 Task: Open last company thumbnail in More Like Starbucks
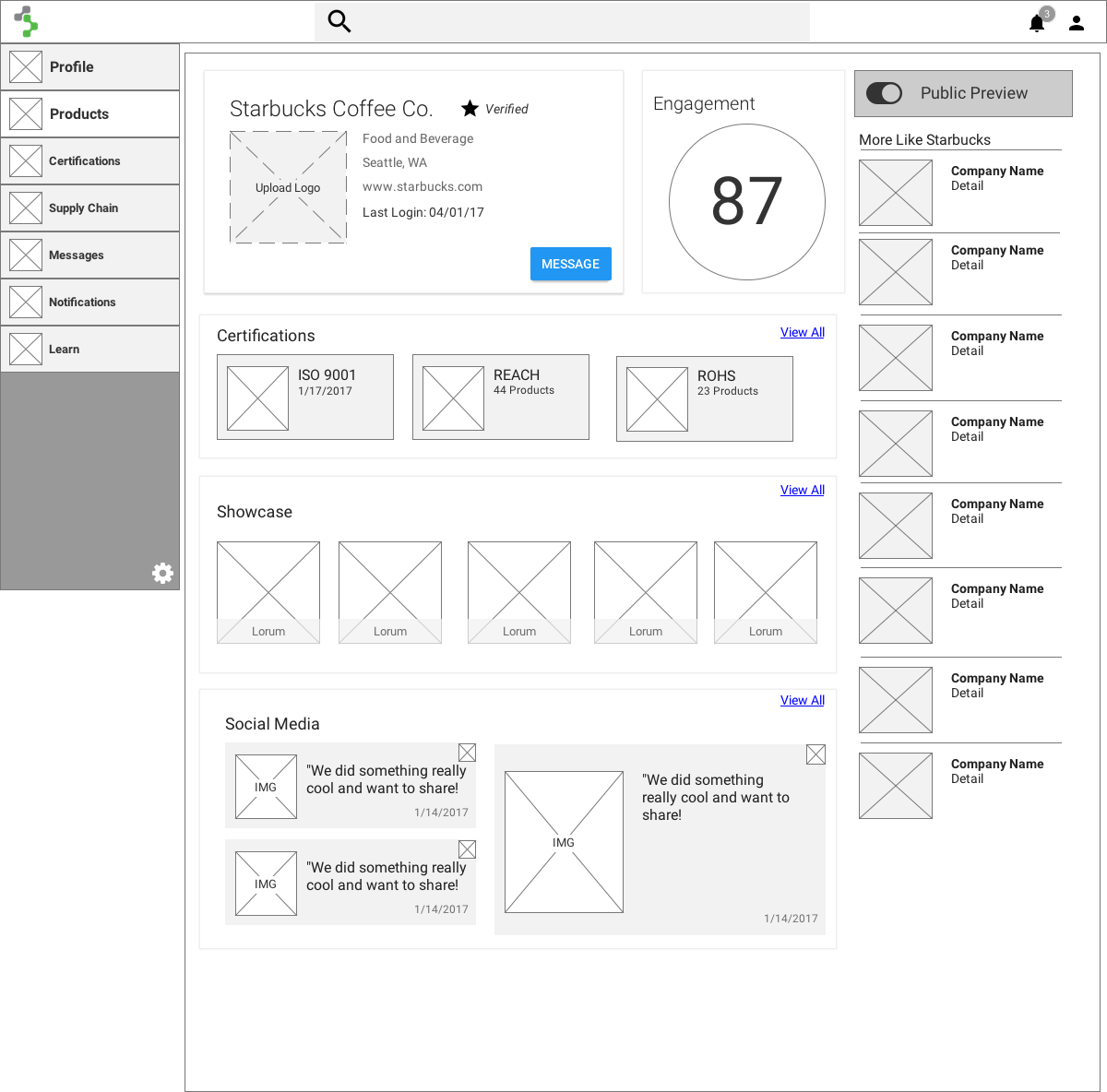pos(896,786)
